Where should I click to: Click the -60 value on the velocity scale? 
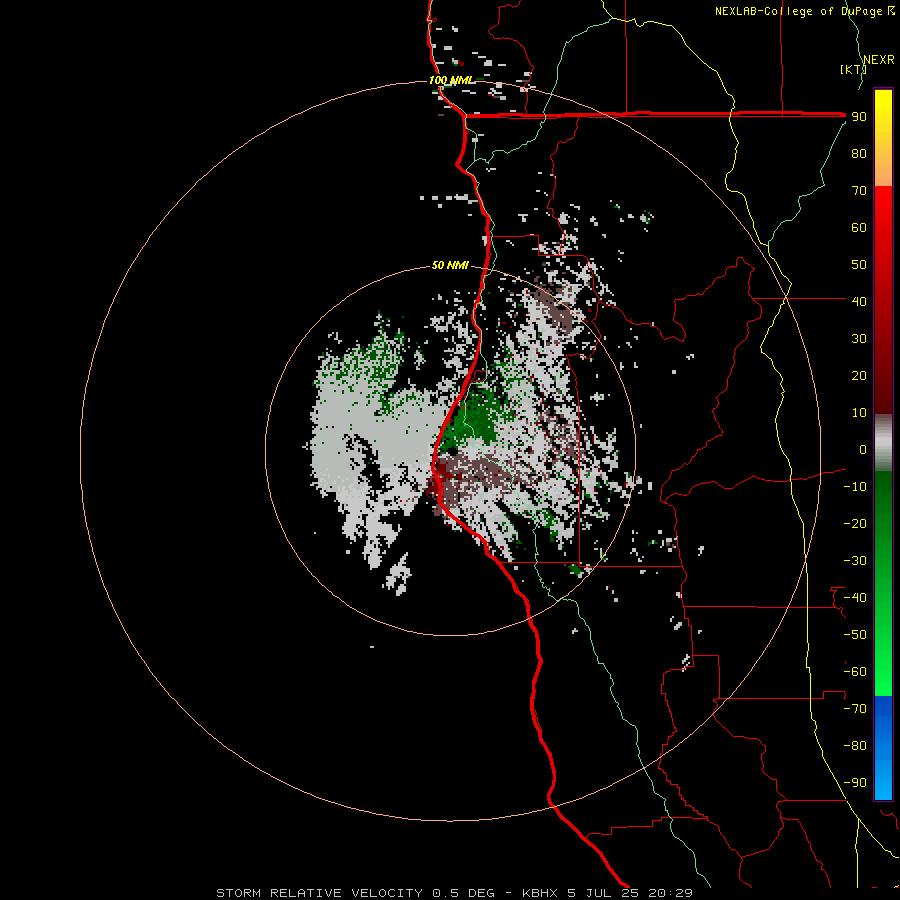tap(855, 672)
